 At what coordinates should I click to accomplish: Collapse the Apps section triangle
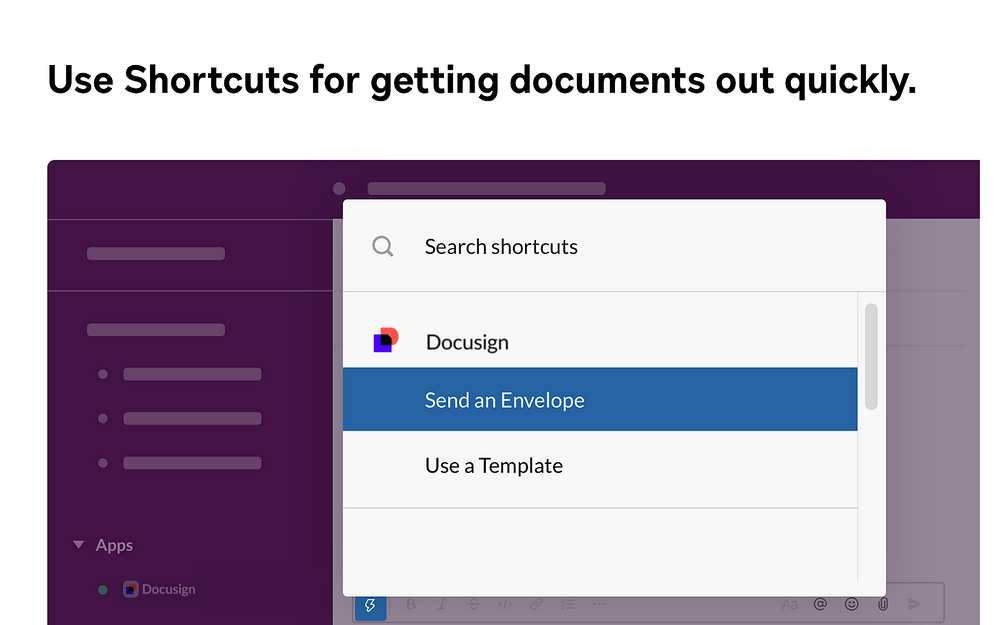78,545
